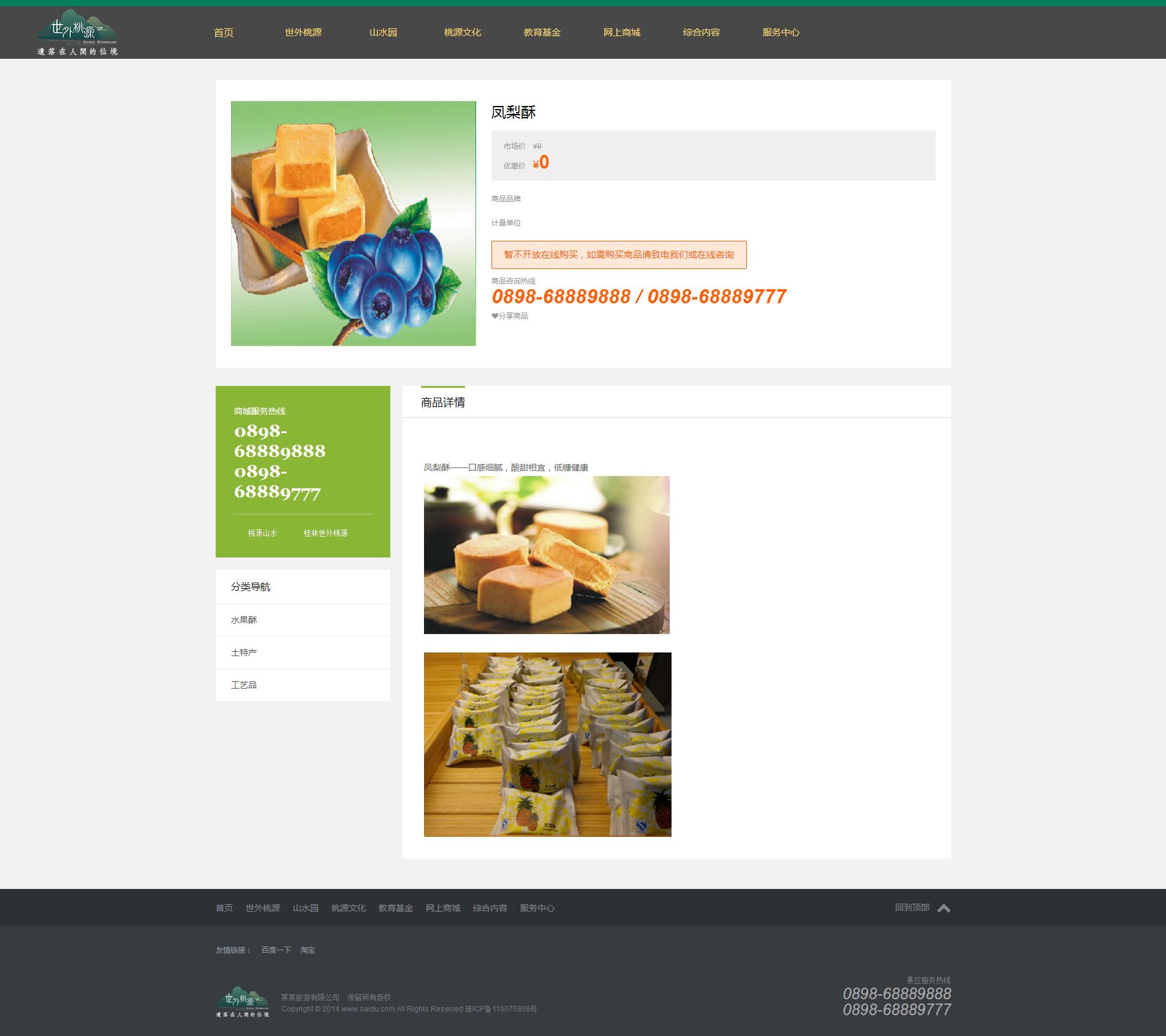This screenshot has height=1036, width=1166.
Task: Click the heart share product icon
Action: pos(494,316)
